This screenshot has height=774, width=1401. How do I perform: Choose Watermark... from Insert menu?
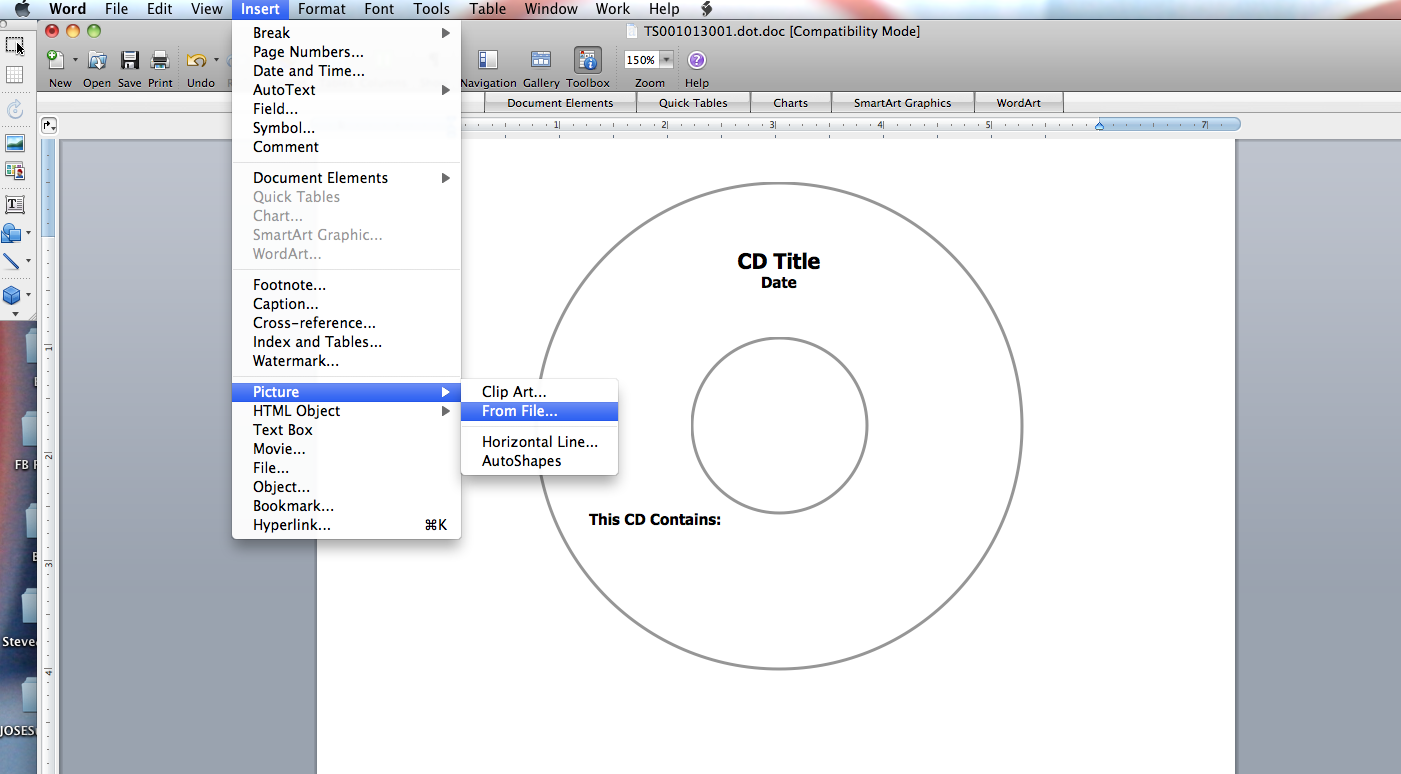(346, 361)
